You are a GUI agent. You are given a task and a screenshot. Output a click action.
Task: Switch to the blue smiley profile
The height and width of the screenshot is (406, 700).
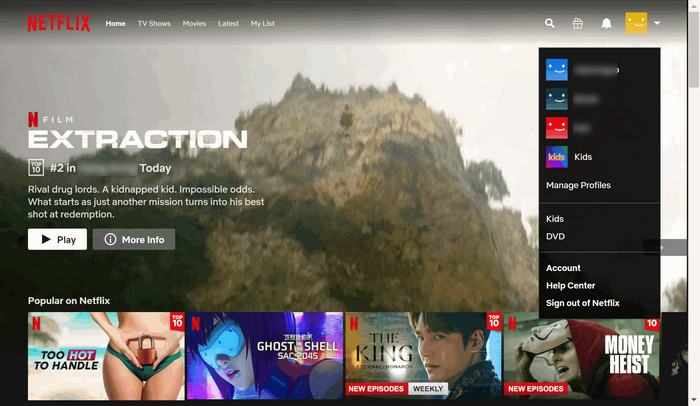(557, 70)
